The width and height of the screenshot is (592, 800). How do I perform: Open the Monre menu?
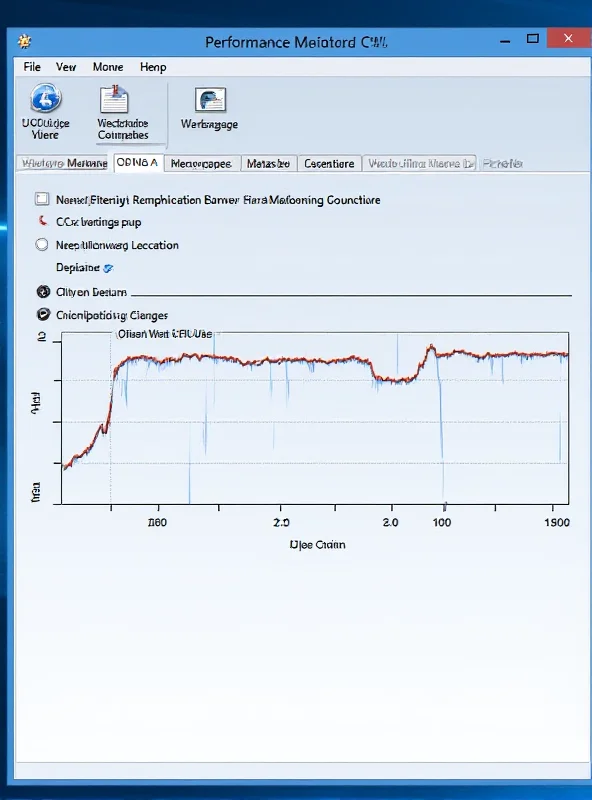pos(108,67)
